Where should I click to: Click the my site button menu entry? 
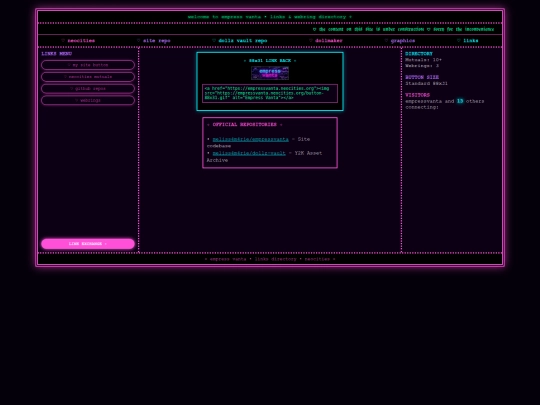click(88, 65)
